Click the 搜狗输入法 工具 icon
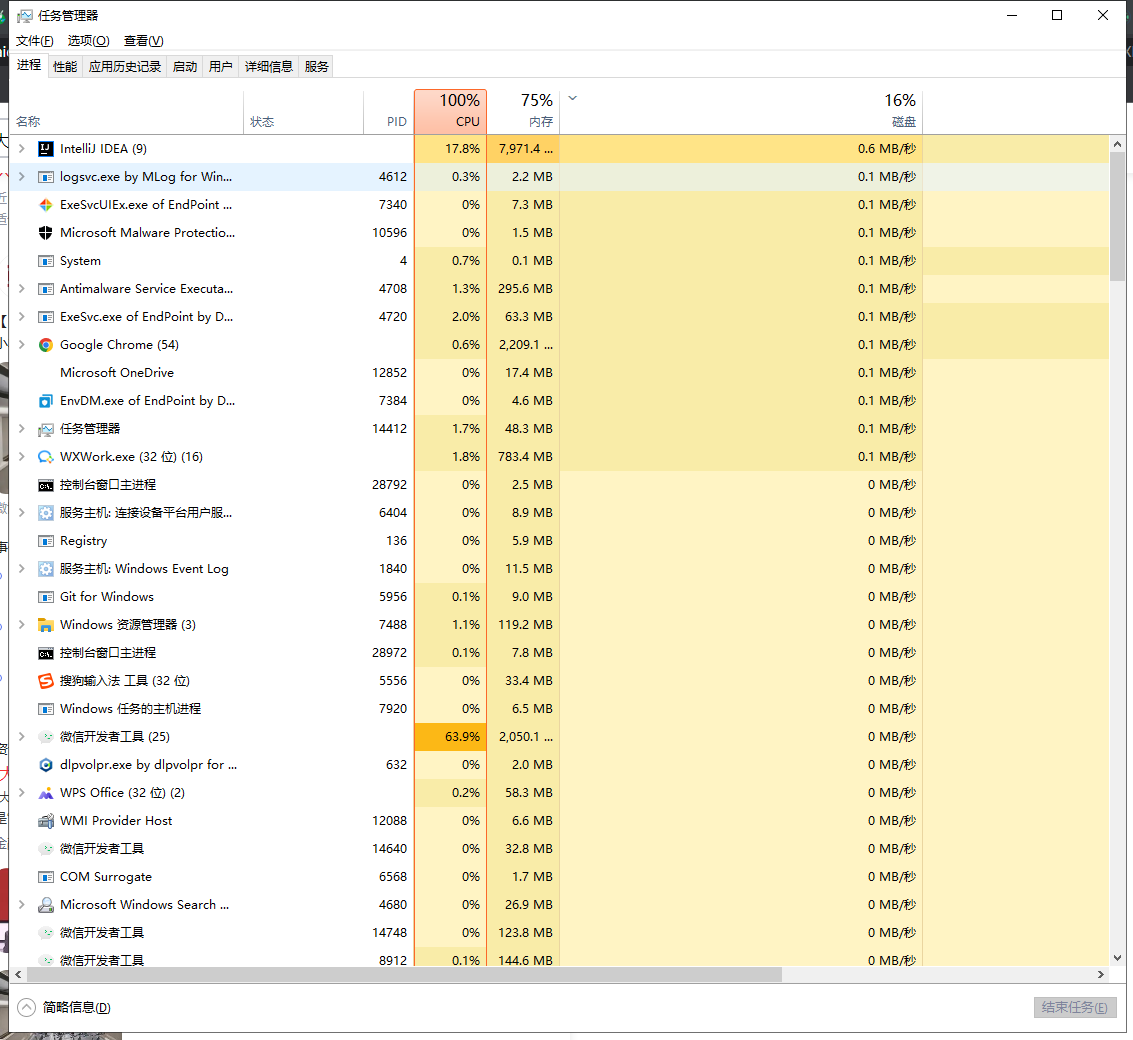 (46, 681)
